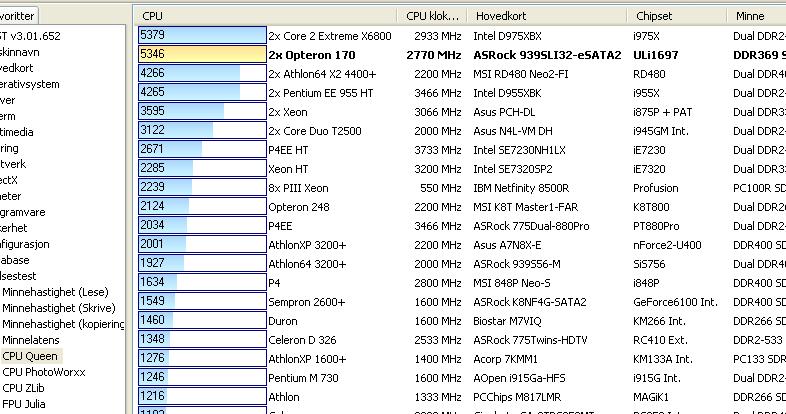The width and height of the screenshot is (786, 414).
Task: Select the Athlon64 3200+ row
Action: (307, 264)
